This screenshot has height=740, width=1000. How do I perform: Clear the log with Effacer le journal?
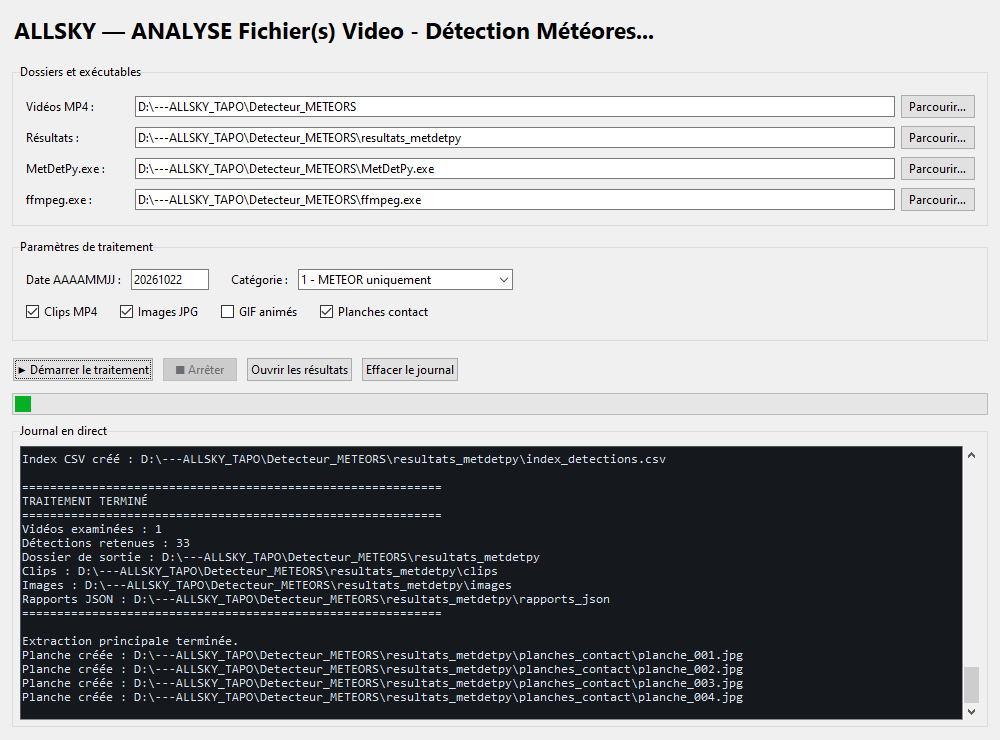(x=409, y=370)
